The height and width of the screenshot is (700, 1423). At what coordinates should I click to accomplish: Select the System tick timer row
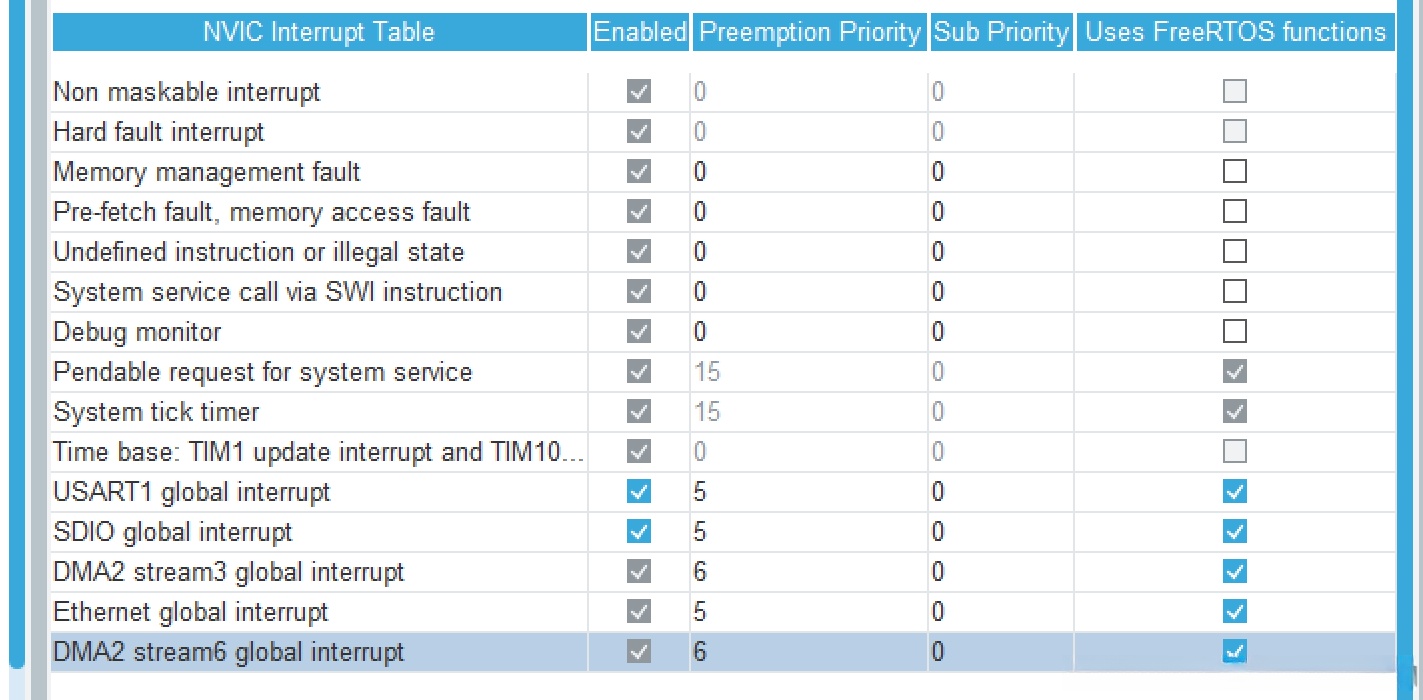(156, 412)
